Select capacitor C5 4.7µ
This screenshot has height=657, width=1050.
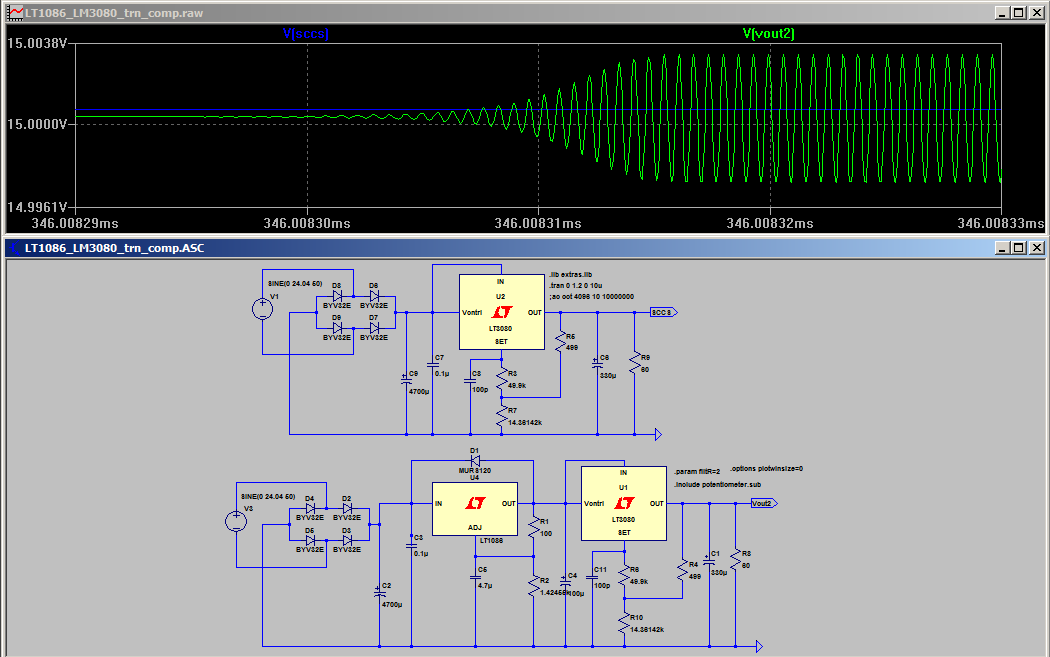[x=475, y=577]
